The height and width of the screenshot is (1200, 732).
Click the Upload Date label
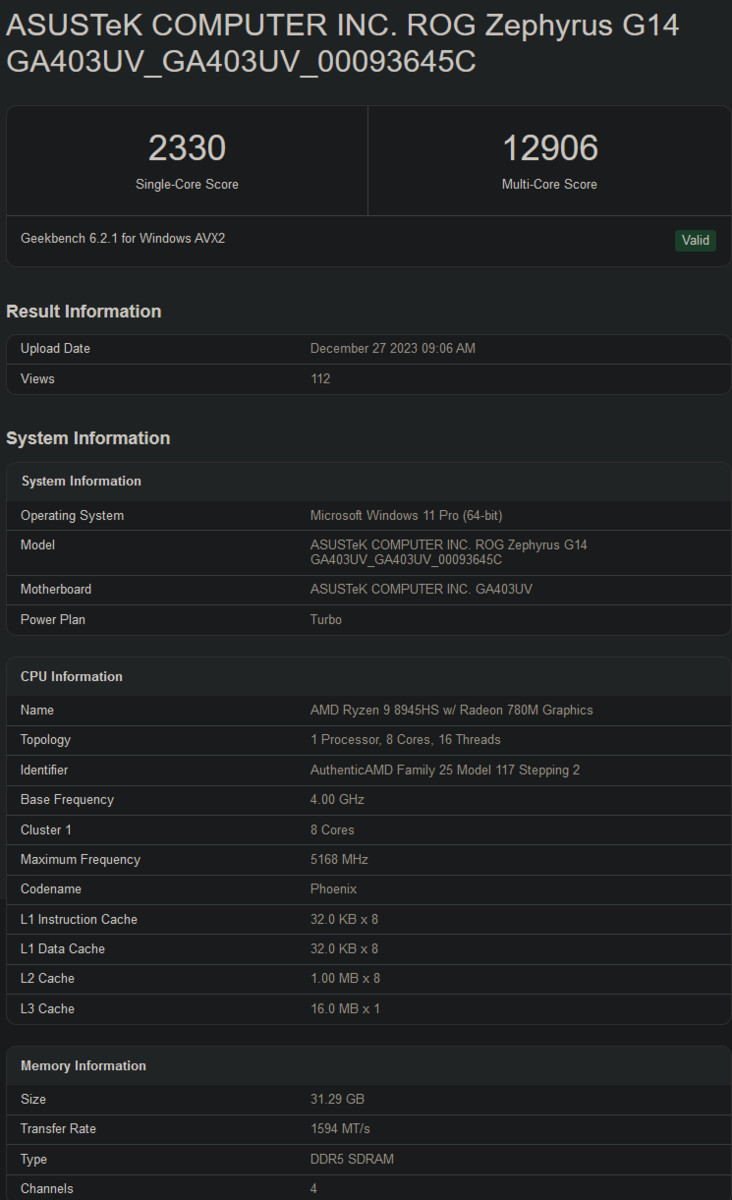[x=55, y=349]
